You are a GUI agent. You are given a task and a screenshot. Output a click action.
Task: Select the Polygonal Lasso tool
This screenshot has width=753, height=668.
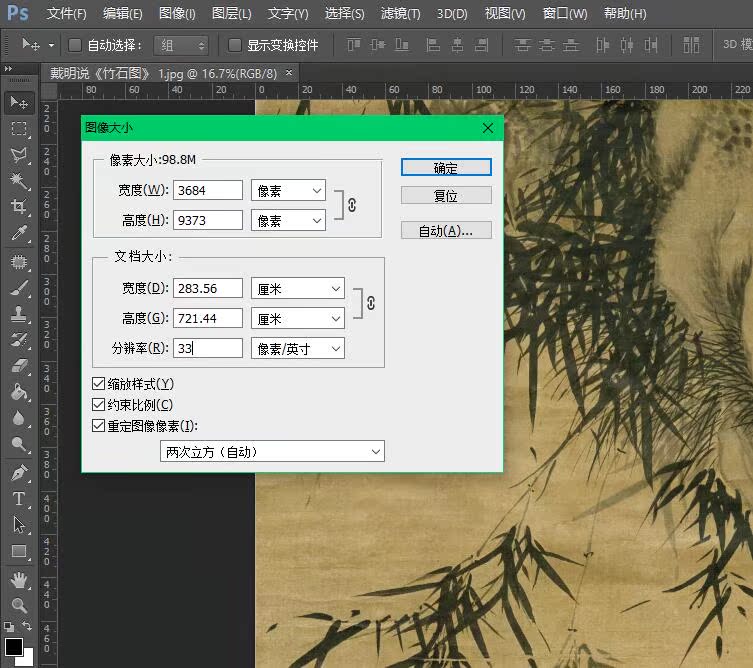19,155
